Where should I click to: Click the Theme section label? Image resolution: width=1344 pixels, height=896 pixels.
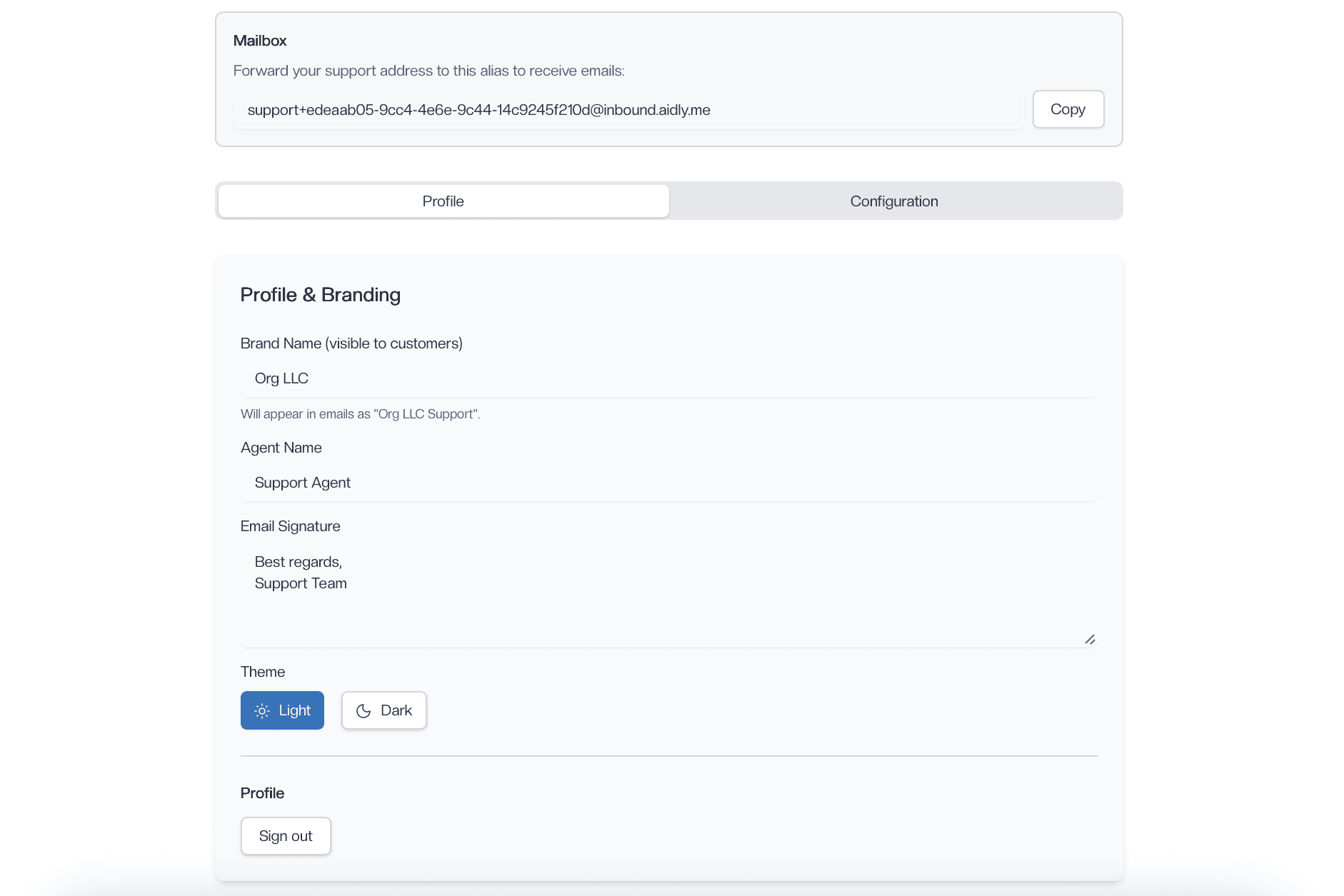click(262, 671)
